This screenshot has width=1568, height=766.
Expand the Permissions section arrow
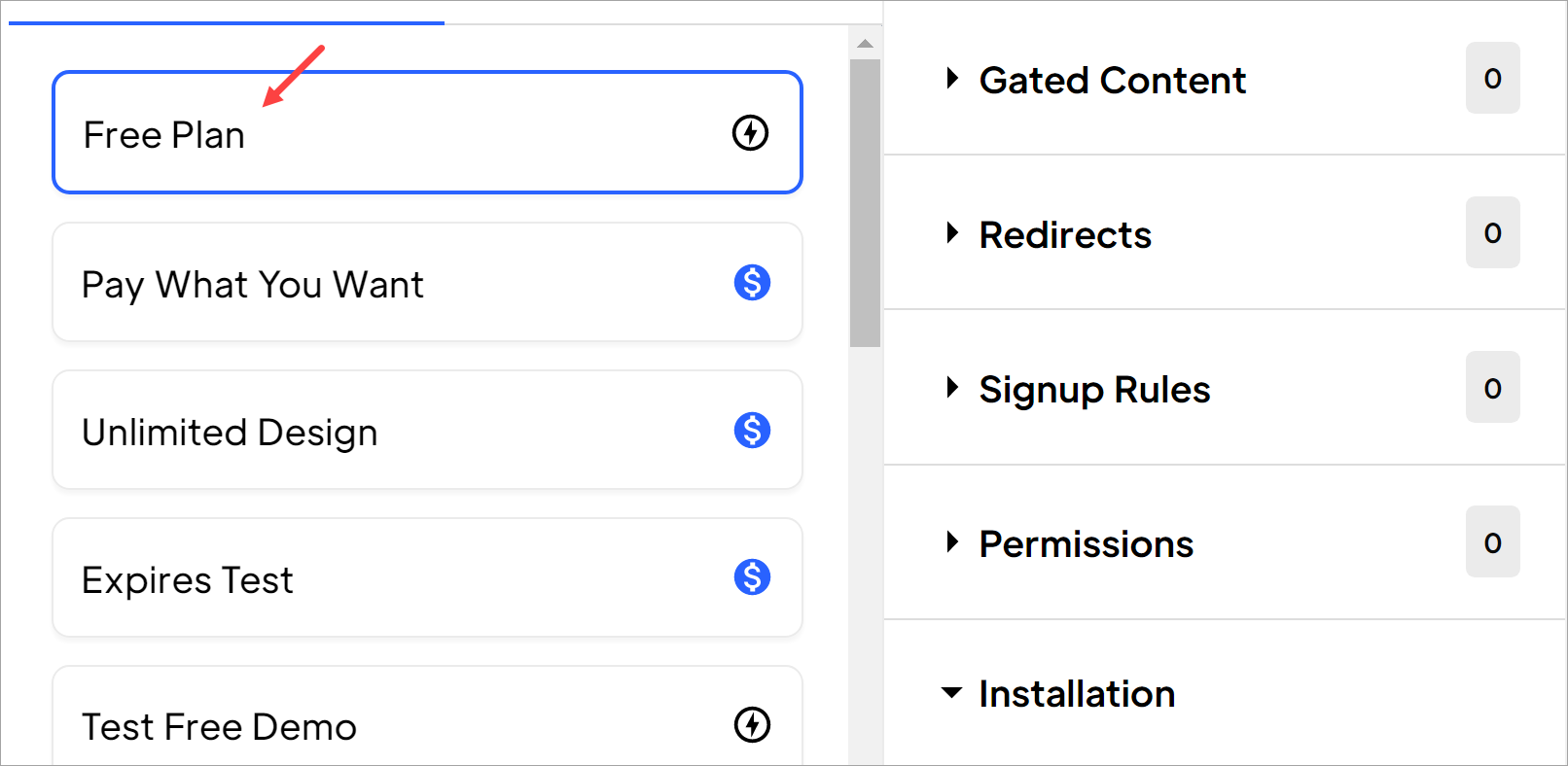(x=952, y=541)
